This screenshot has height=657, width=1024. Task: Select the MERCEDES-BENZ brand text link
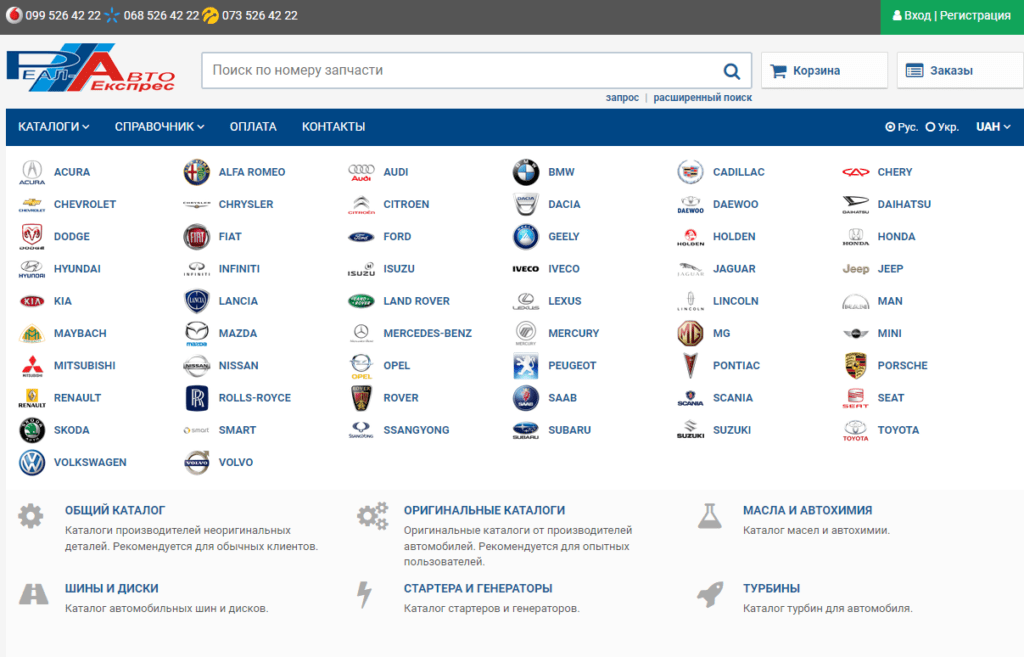427,333
